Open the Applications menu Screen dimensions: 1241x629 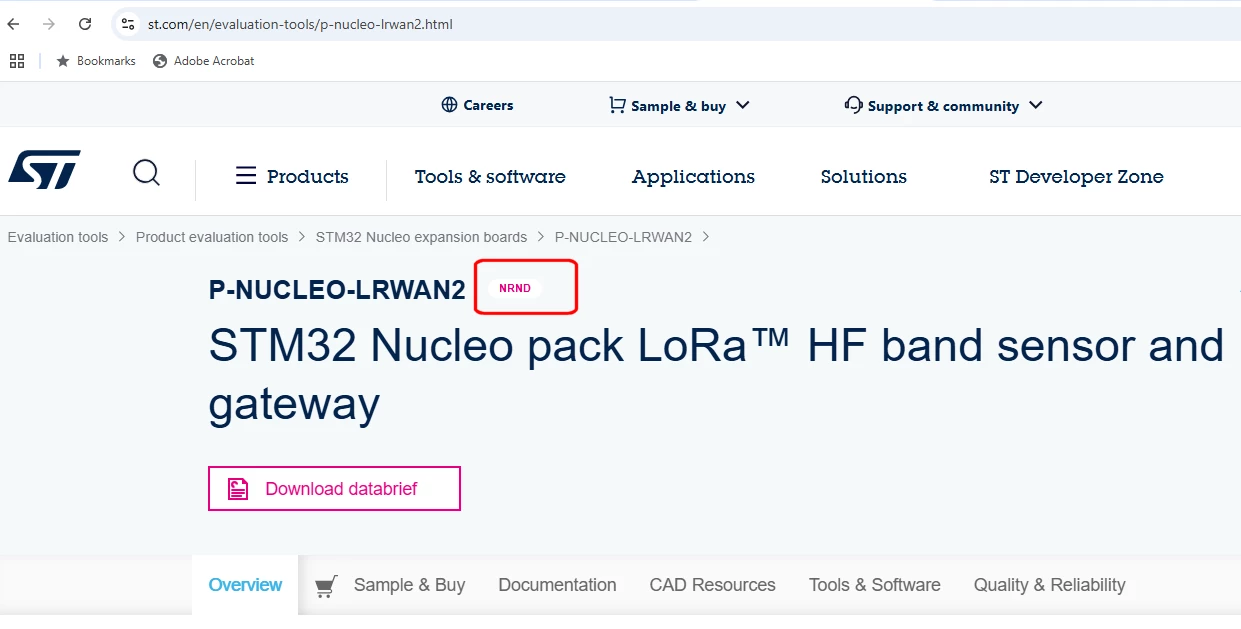(x=693, y=177)
